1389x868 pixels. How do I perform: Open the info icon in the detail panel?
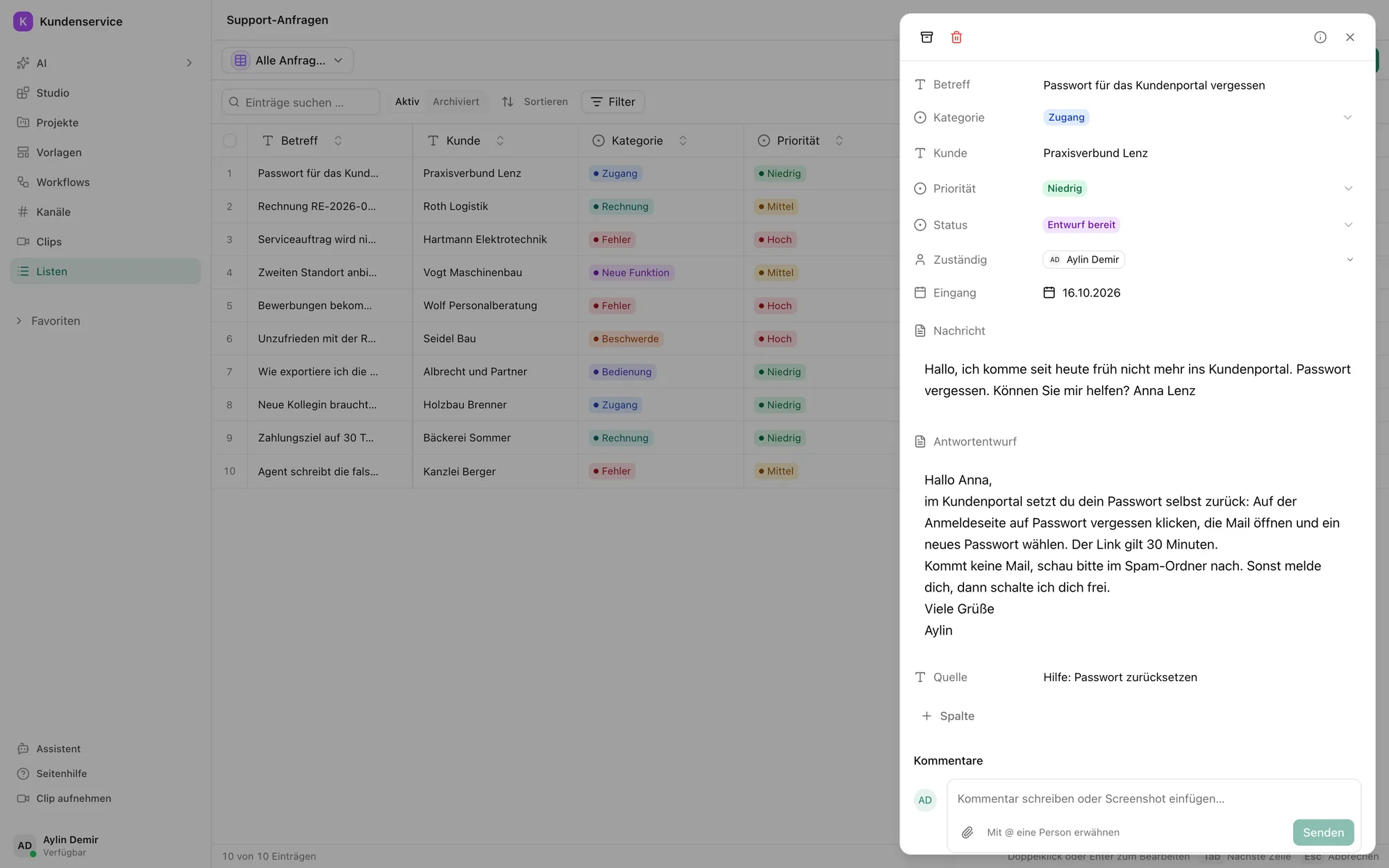tap(1320, 37)
